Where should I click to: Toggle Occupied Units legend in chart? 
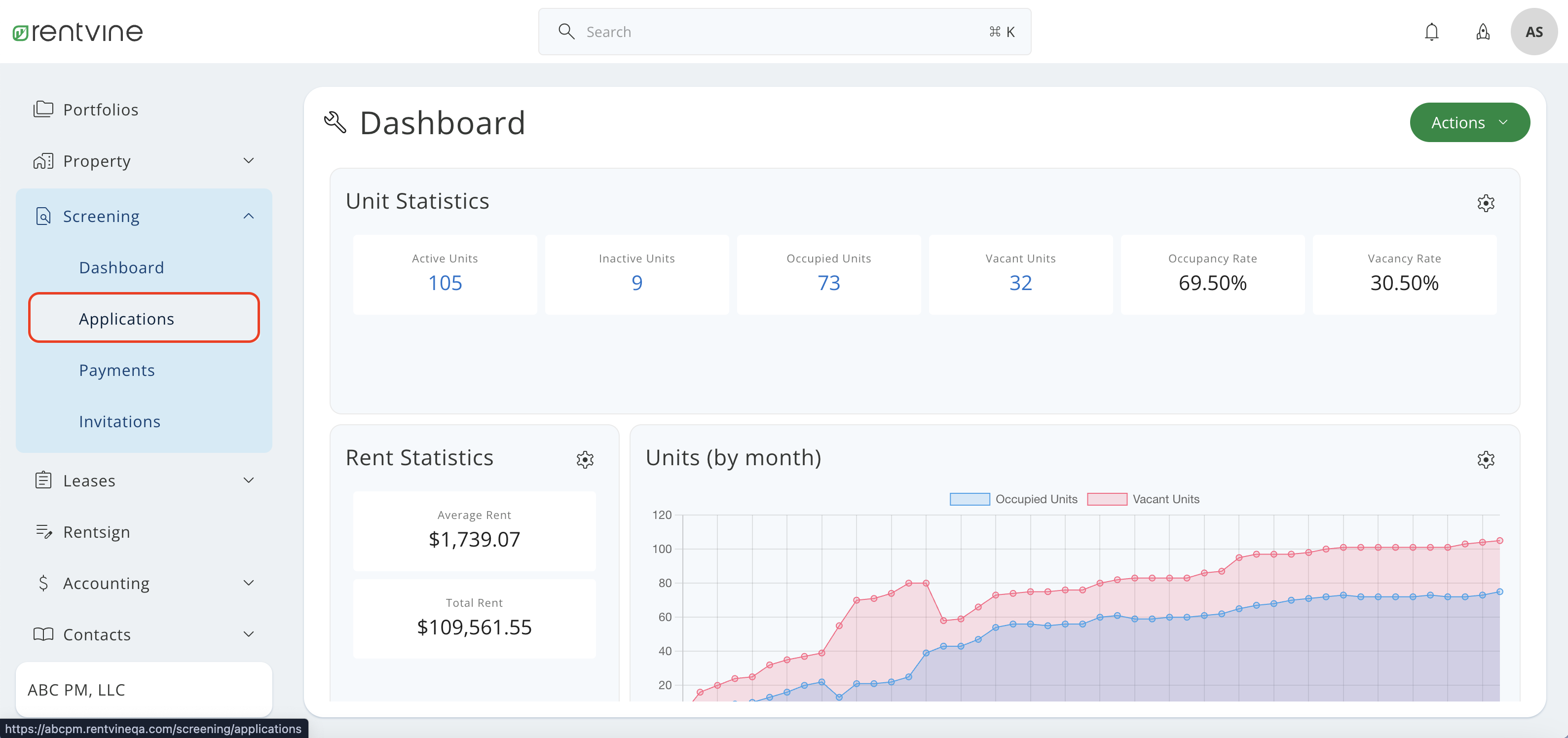(1013, 499)
